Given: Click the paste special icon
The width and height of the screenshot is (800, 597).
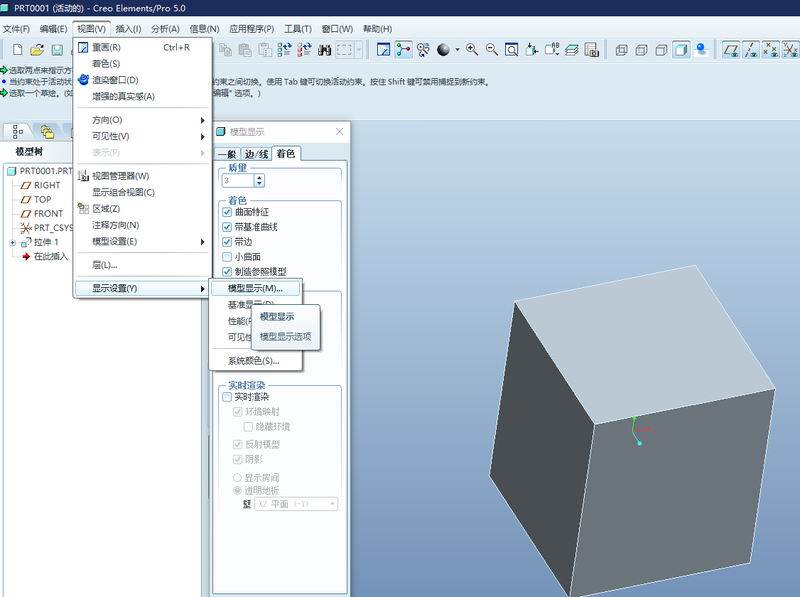Looking at the screenshot, I should coord(265,49).
